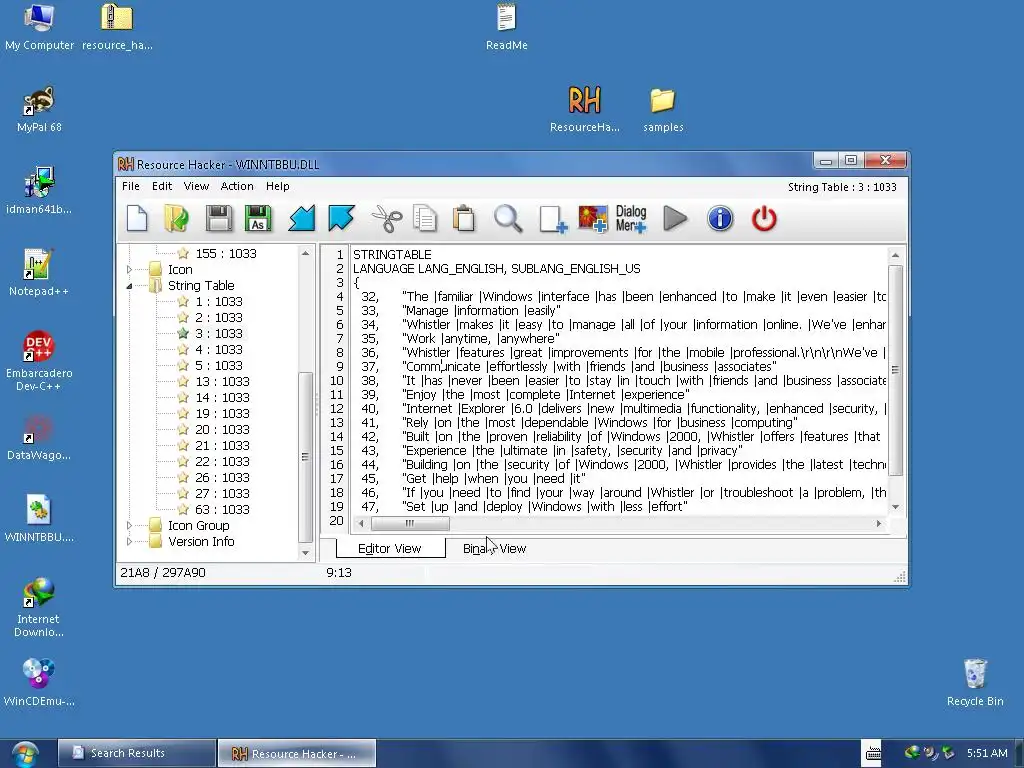This screenshot has width=1024, height=768.
Task: Select string table 19 : 1033
Action: 222,413
